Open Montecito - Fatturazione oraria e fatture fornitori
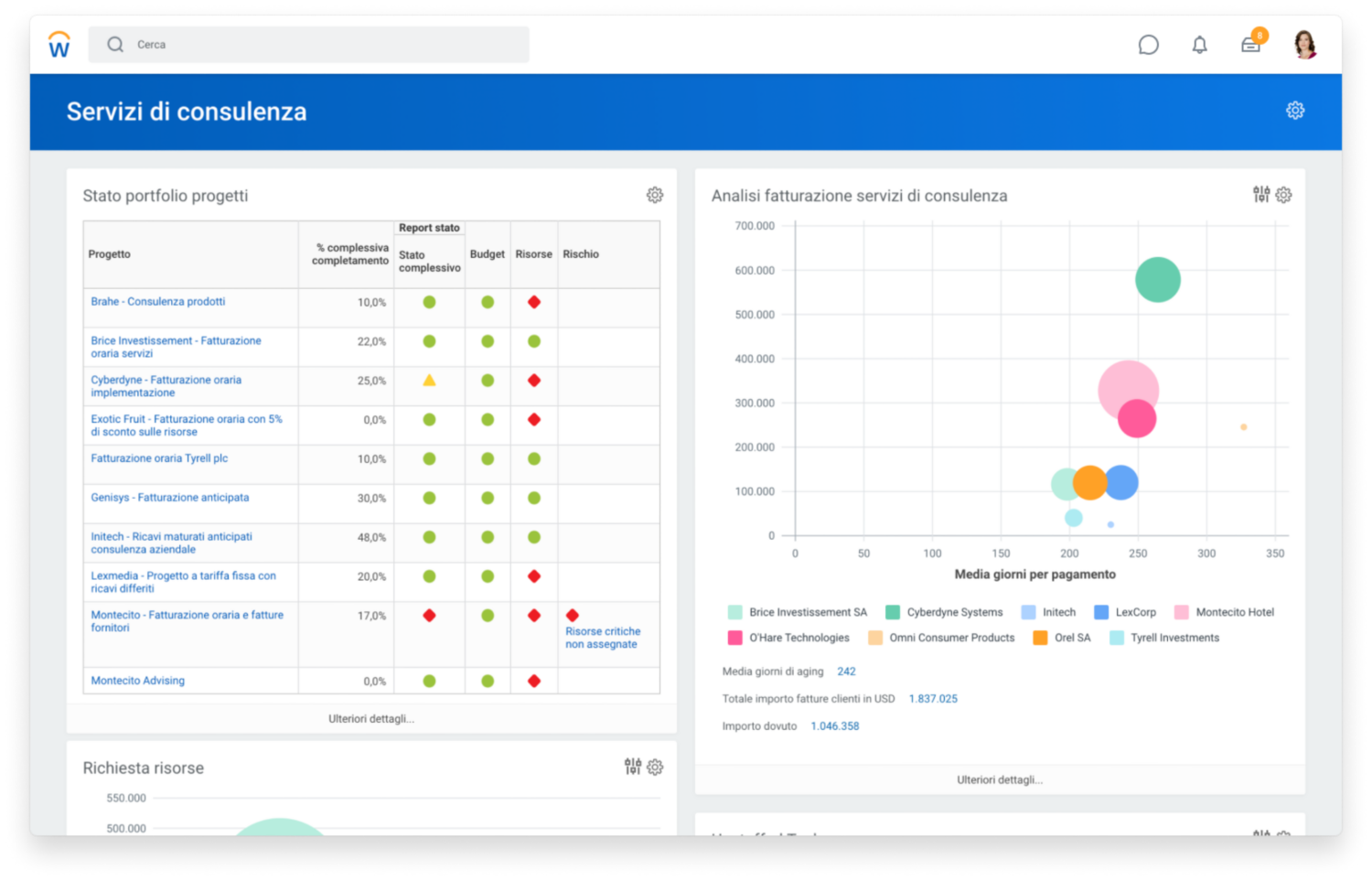Screen dimensions: 1372x881 pos(187,621)
